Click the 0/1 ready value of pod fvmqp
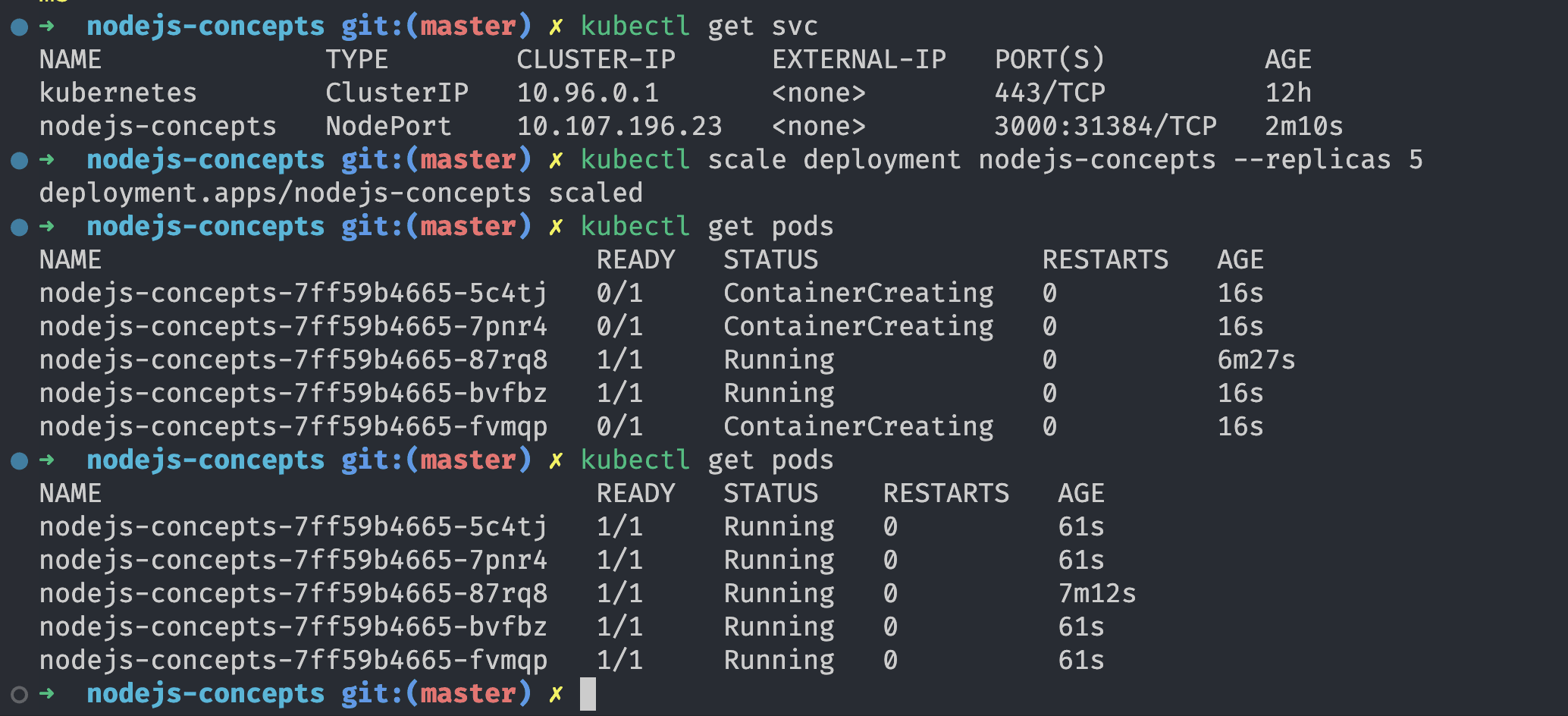 point(620,426)
